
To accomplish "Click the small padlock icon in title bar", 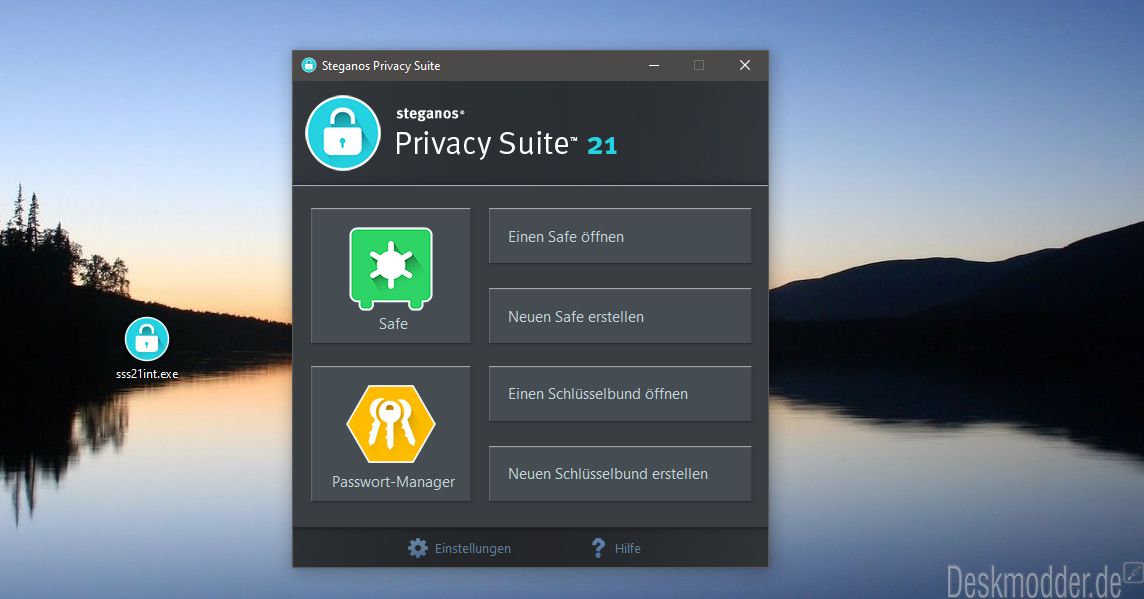I will [309, 65].
